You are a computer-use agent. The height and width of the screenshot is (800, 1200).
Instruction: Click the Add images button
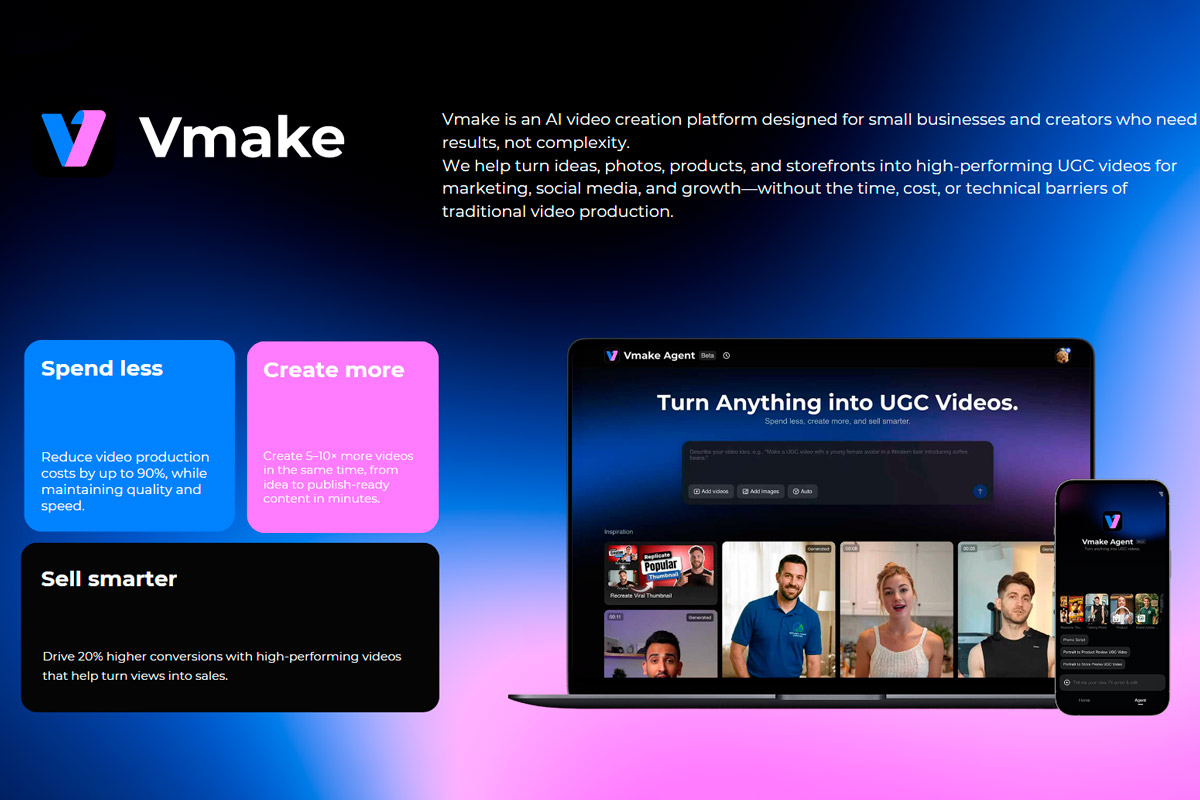(x=762, y=491)
